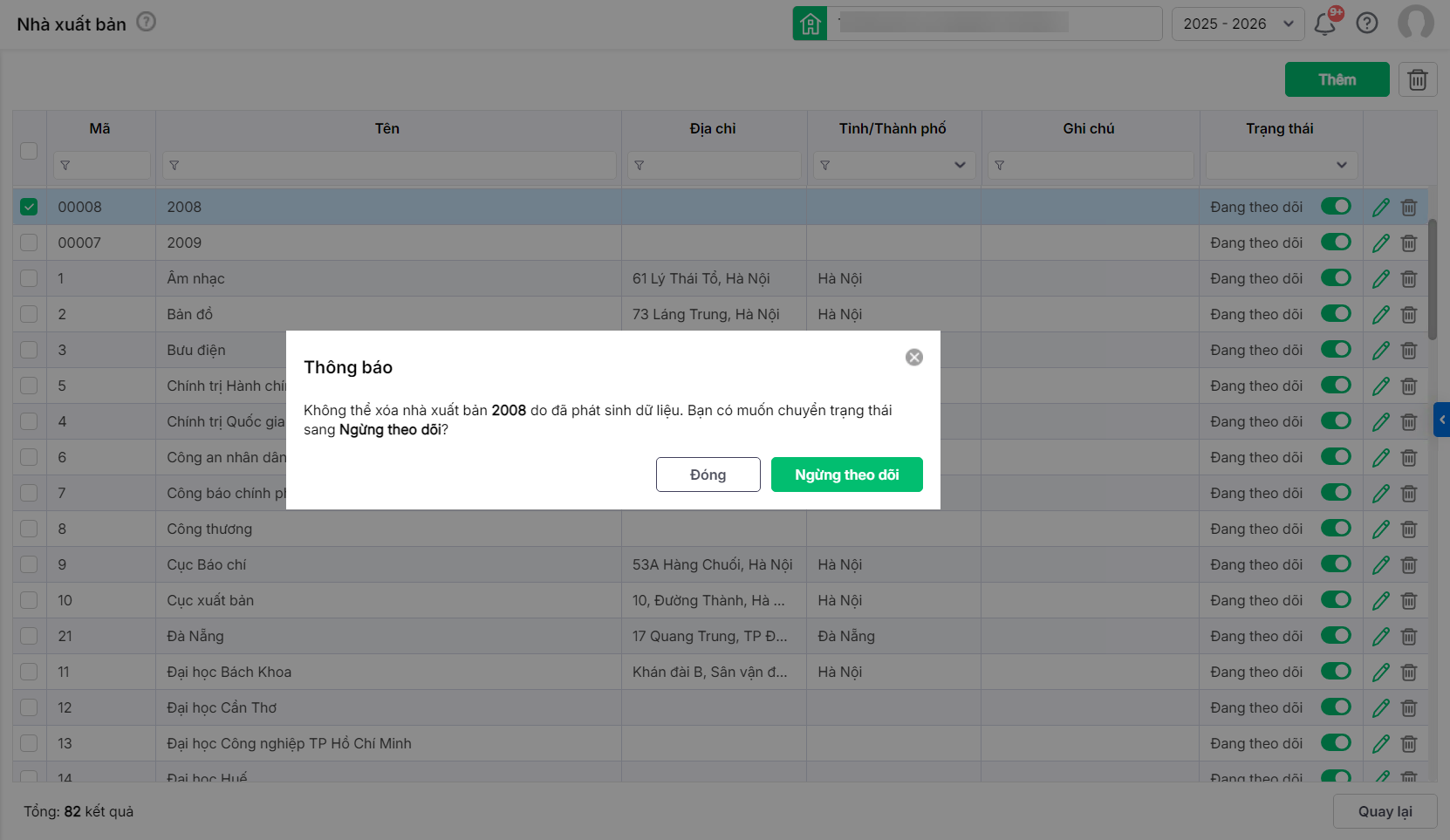Toggle tracking status for Đà Nẵng row
Viewport: 1450px width, 840px height.
click(x=1335, y=636)
